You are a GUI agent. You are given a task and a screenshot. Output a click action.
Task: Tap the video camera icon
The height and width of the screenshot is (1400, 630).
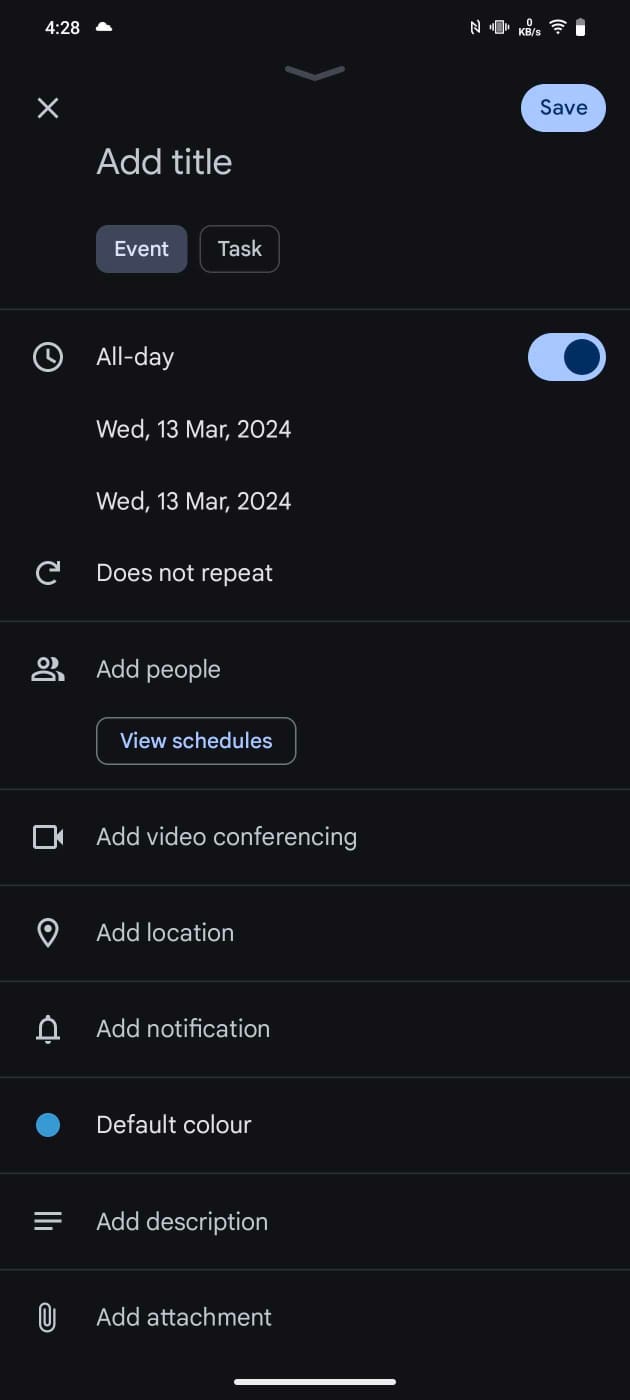pos(47,837)
